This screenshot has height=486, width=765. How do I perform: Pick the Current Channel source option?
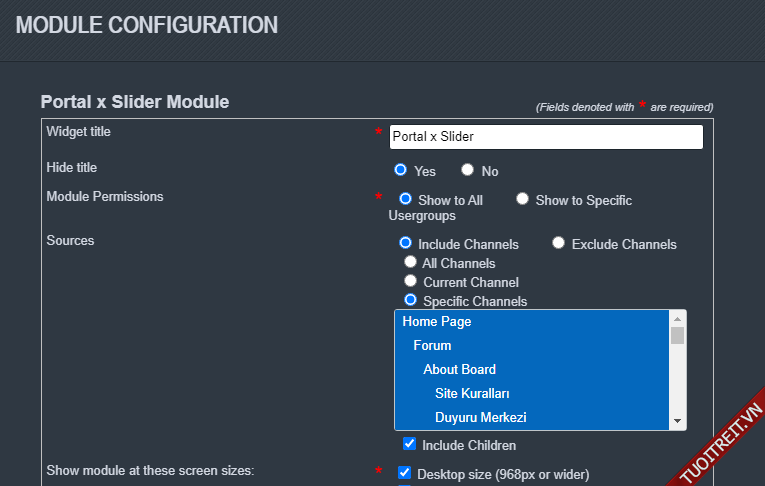click(x=410, y=281)
